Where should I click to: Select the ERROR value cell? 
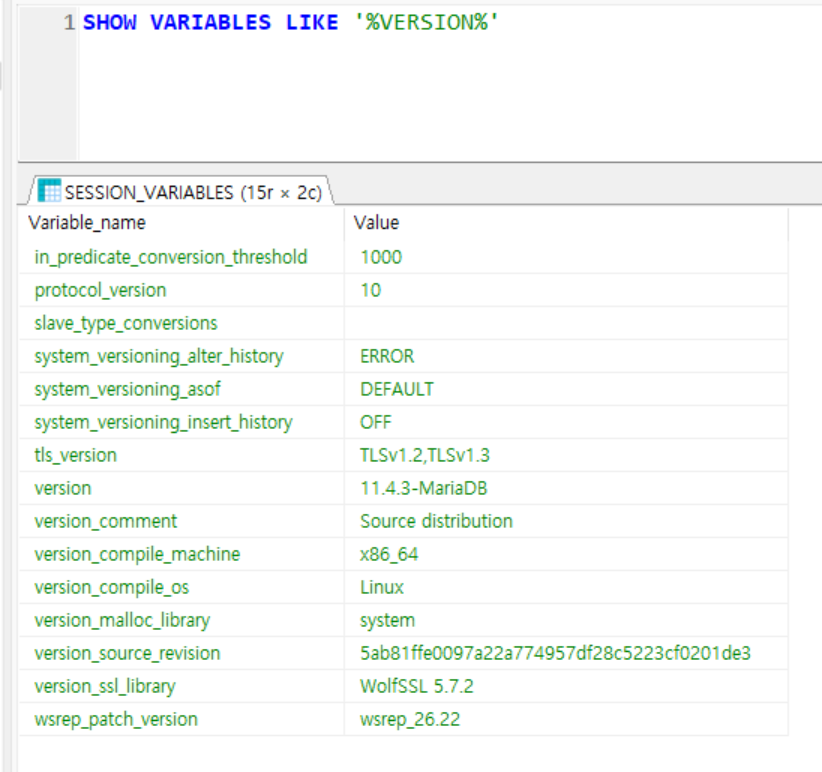pos(566,356)
